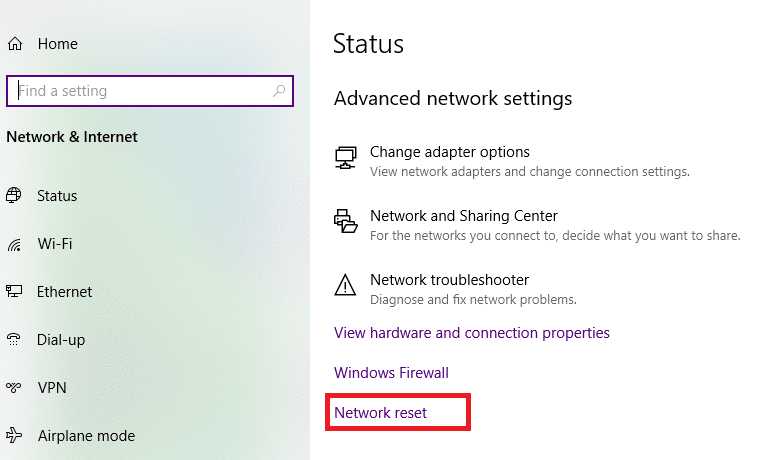Image resolution: width=774 pixels, height=460 pixels.
Task: Open View hardware and connection properties
Action: [471, 333]
